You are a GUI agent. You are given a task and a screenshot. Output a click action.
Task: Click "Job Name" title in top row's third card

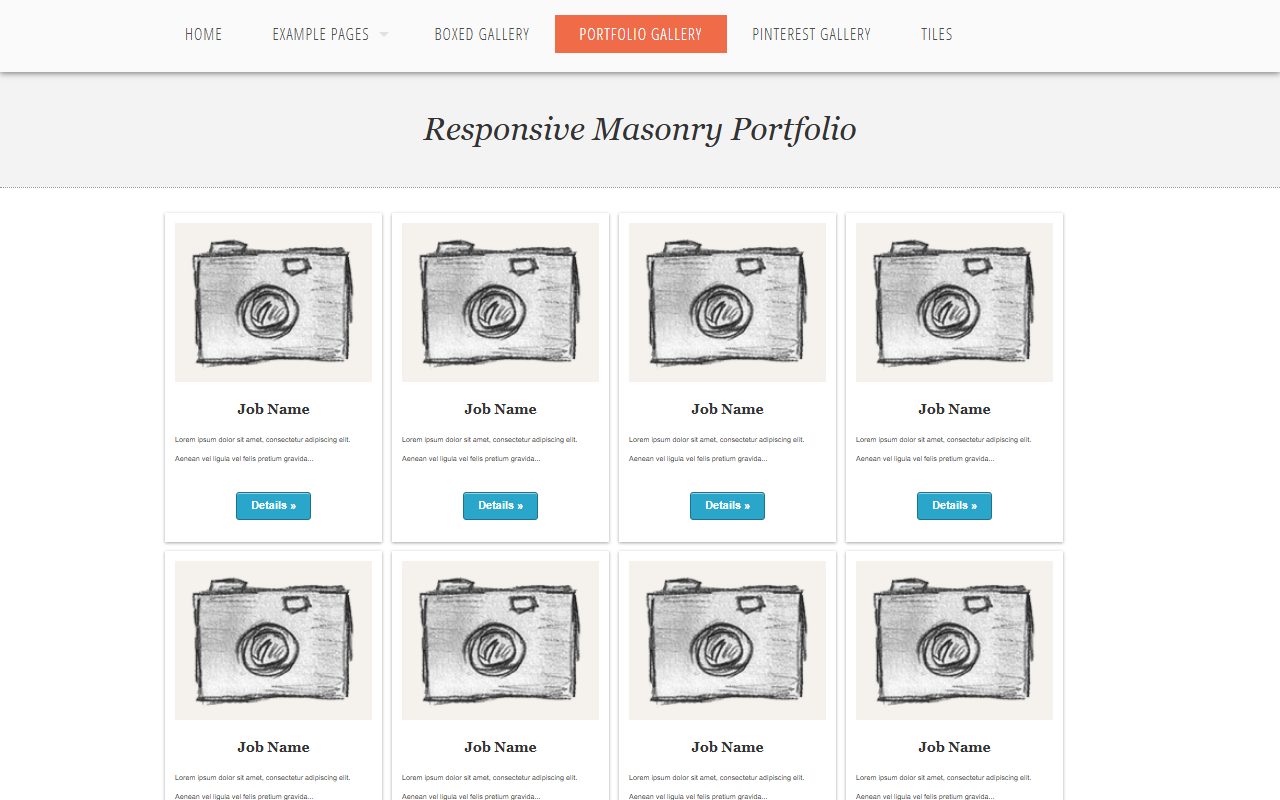(x=727, y=409)
